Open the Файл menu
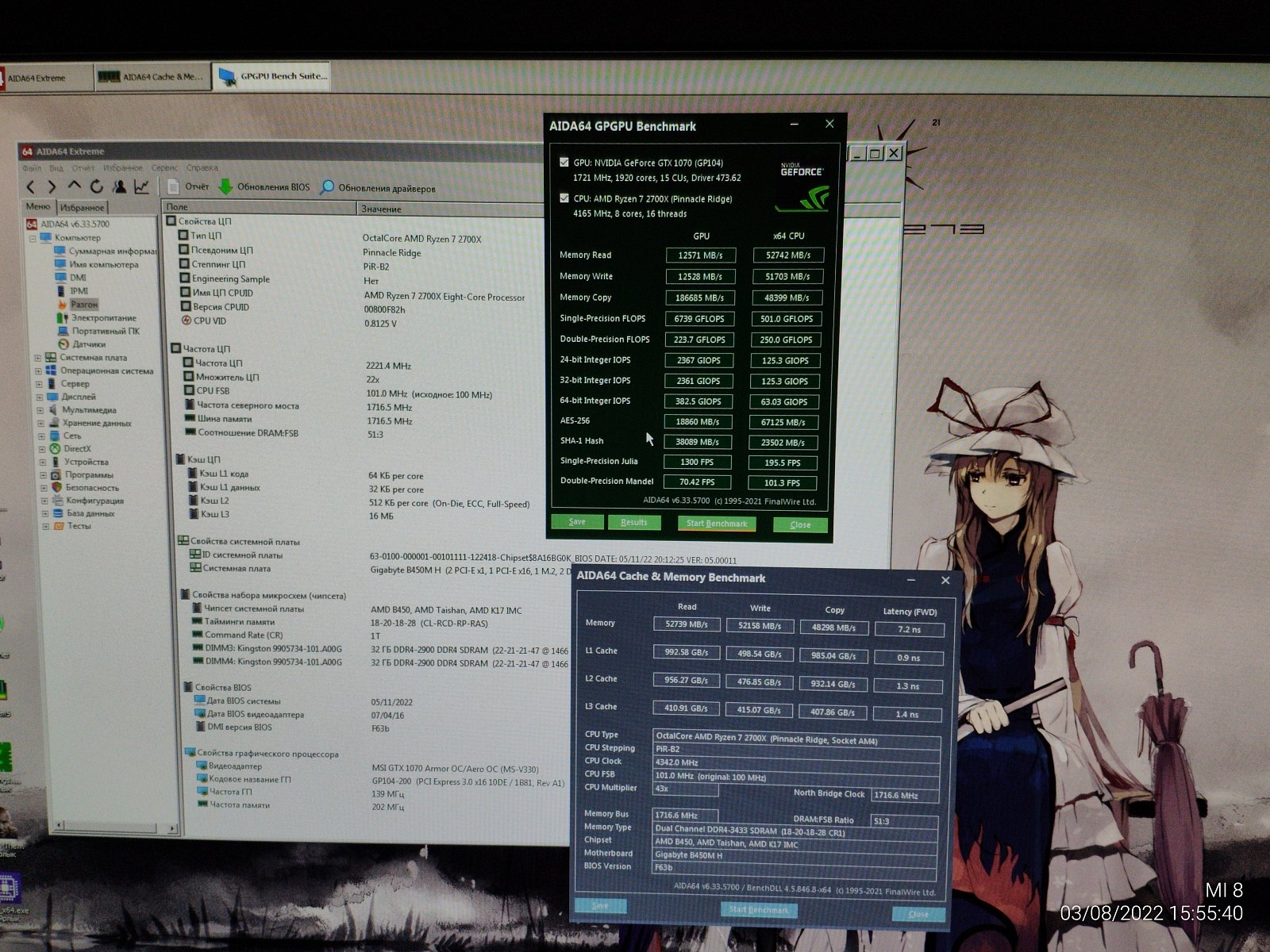 (x=32, y=168)
